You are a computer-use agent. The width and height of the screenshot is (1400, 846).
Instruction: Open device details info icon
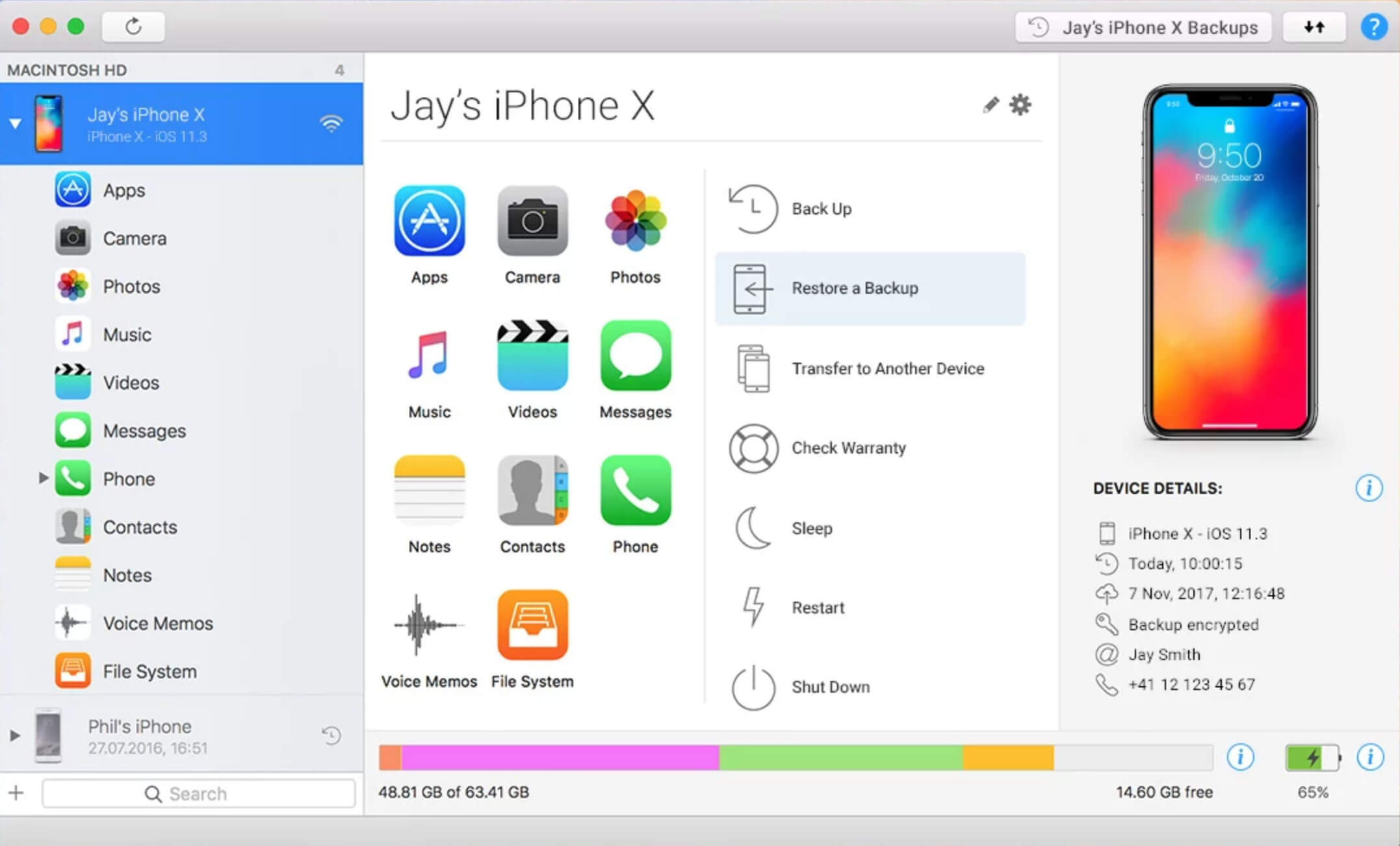click(x=1369, y=488)
